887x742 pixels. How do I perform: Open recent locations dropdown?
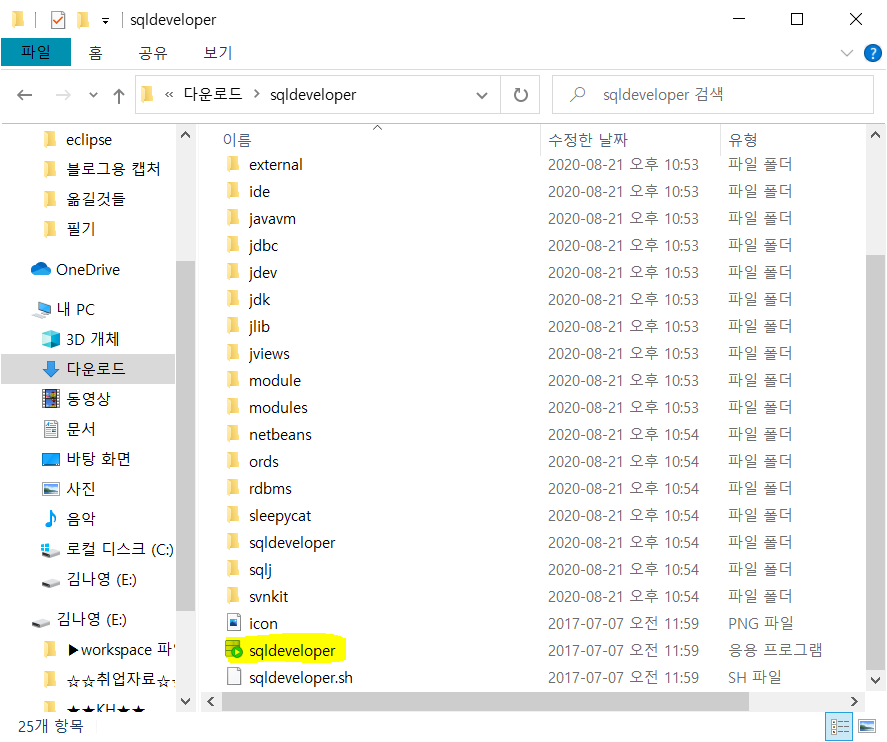93,95
